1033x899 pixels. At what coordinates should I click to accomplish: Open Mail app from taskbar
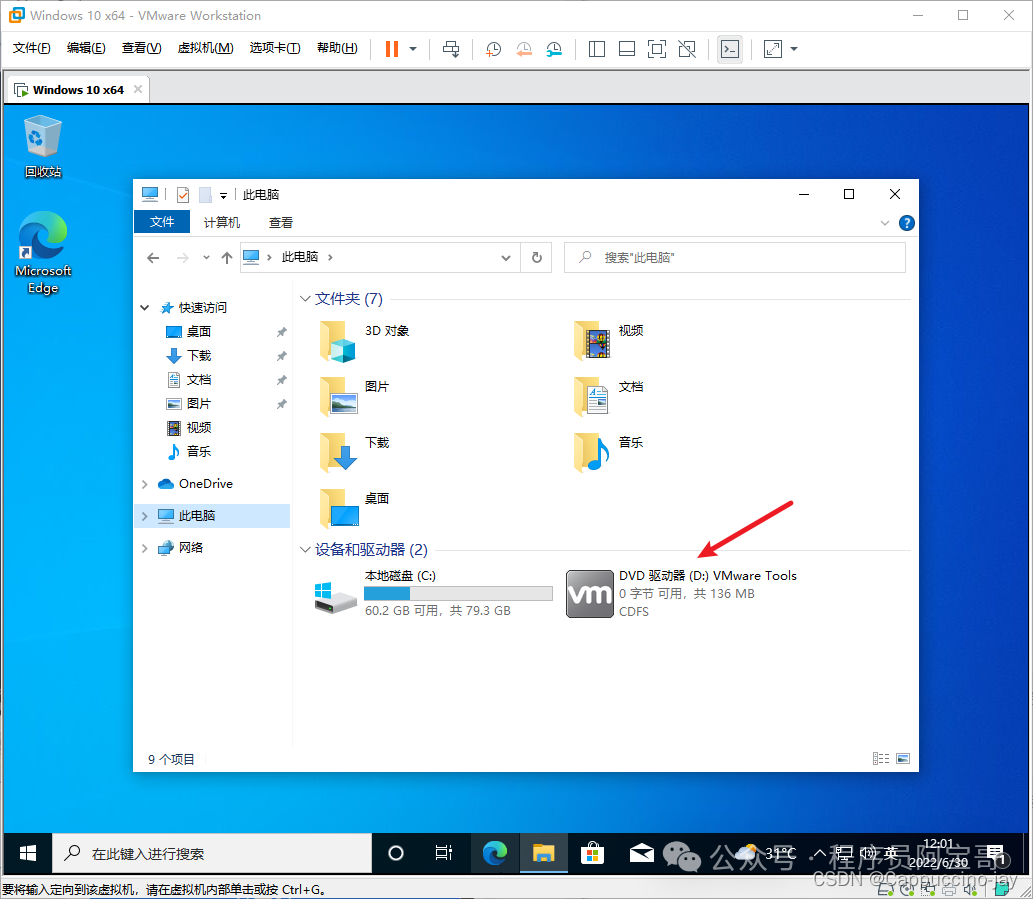641,854
